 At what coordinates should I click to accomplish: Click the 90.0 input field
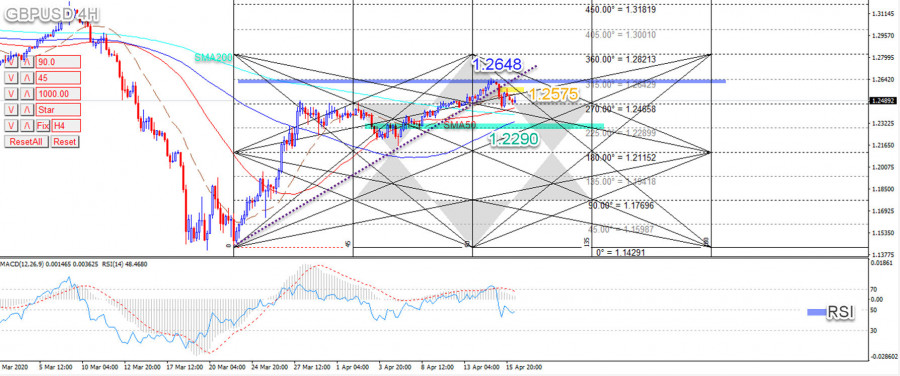point(59,62)
